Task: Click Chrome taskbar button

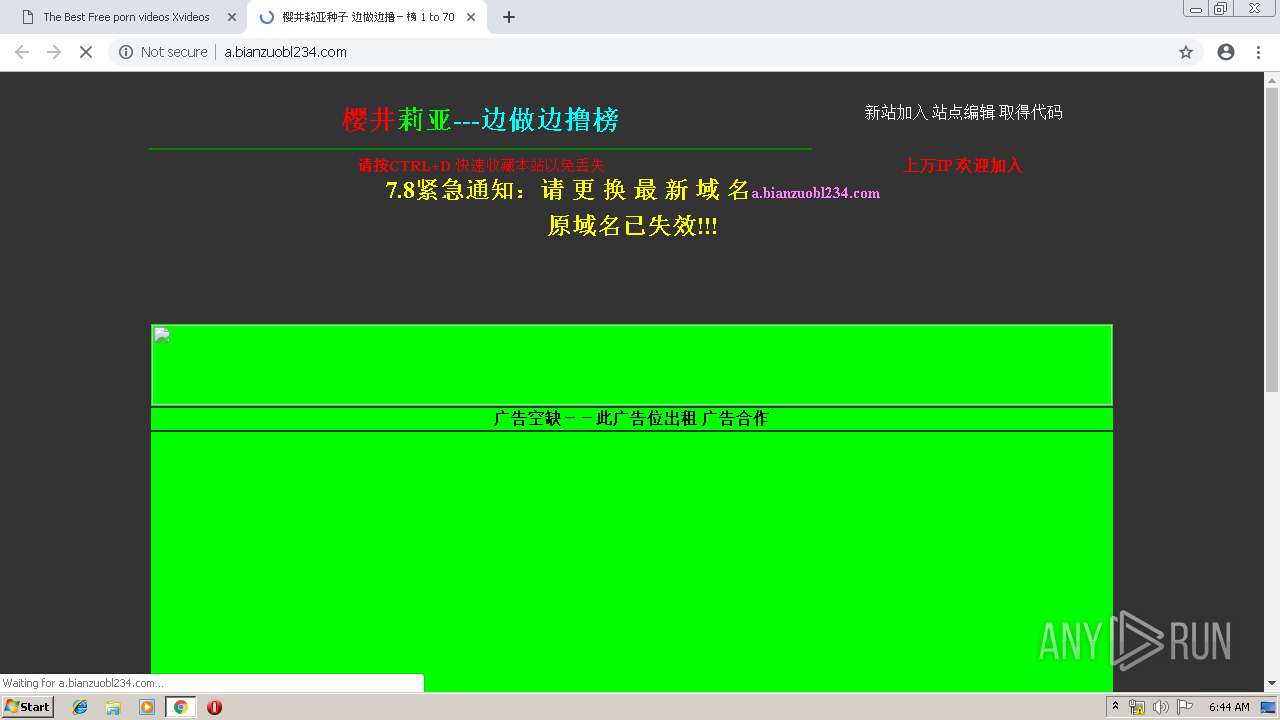Action: click(180, 707)
